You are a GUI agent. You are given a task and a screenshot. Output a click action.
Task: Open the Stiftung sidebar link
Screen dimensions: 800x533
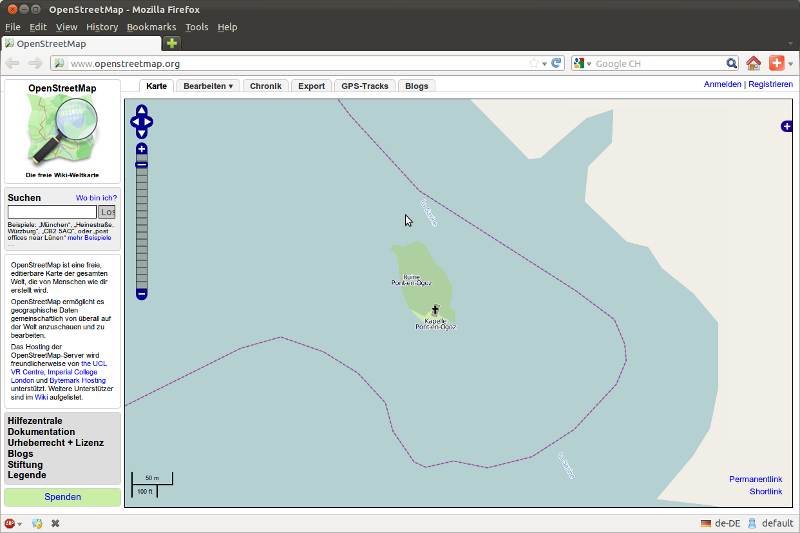pos(25,465)
